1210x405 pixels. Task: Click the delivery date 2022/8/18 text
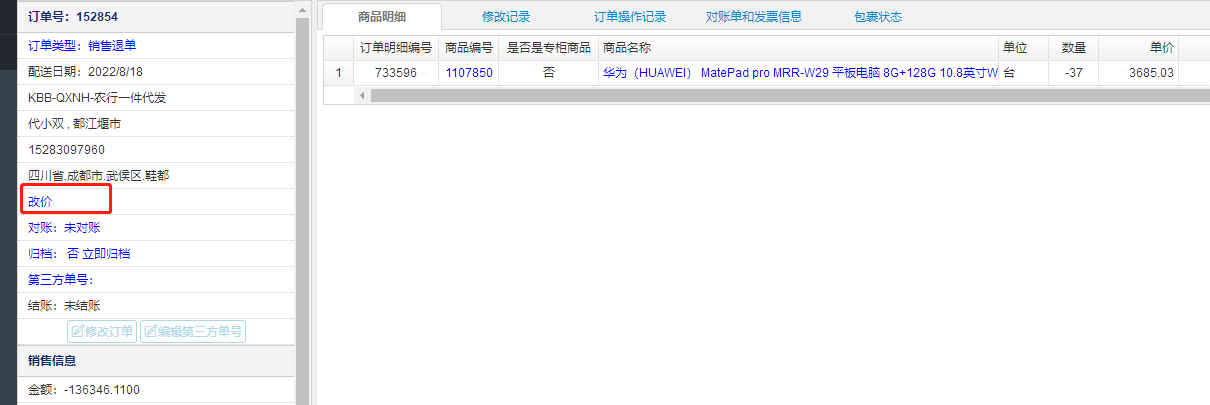(x=87, y=72)
